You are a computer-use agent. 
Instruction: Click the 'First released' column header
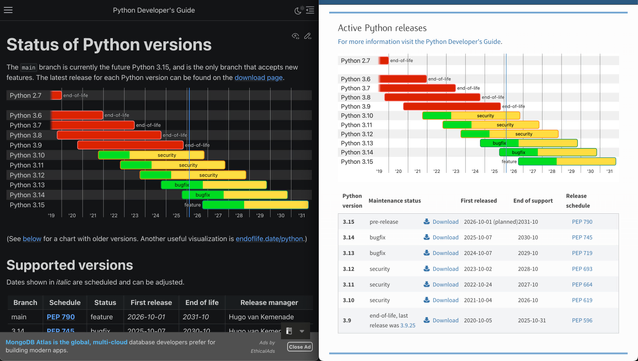pos(478,201)
